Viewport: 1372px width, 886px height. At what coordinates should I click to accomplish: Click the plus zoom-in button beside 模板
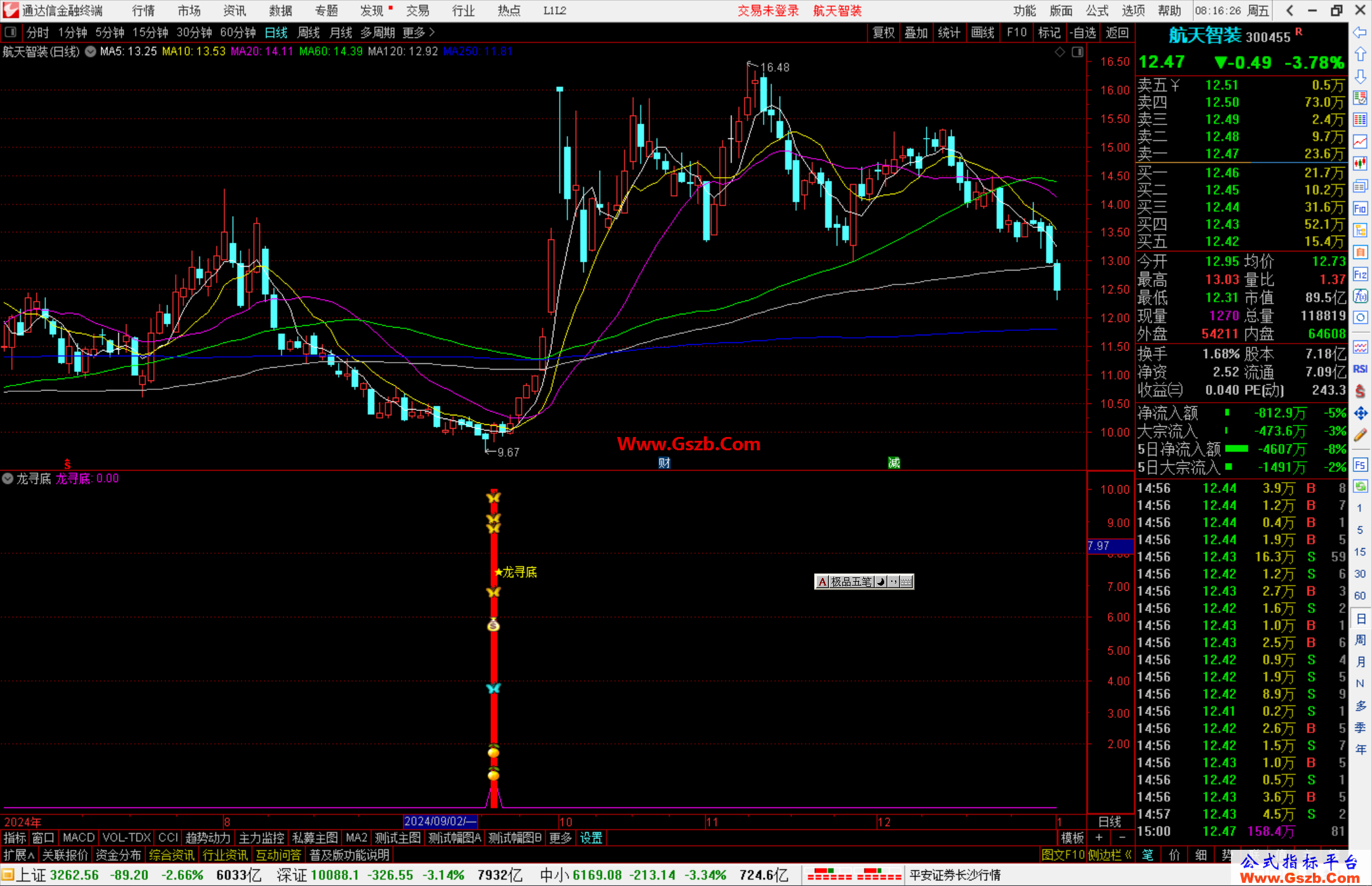pyautogui.click(x=1100, y=838)
